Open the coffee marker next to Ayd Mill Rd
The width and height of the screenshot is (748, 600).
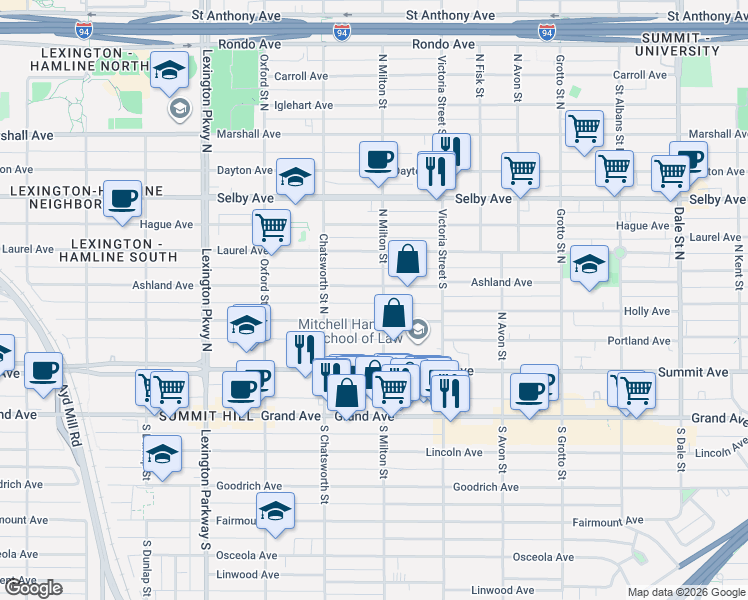[x=43, y=373]
